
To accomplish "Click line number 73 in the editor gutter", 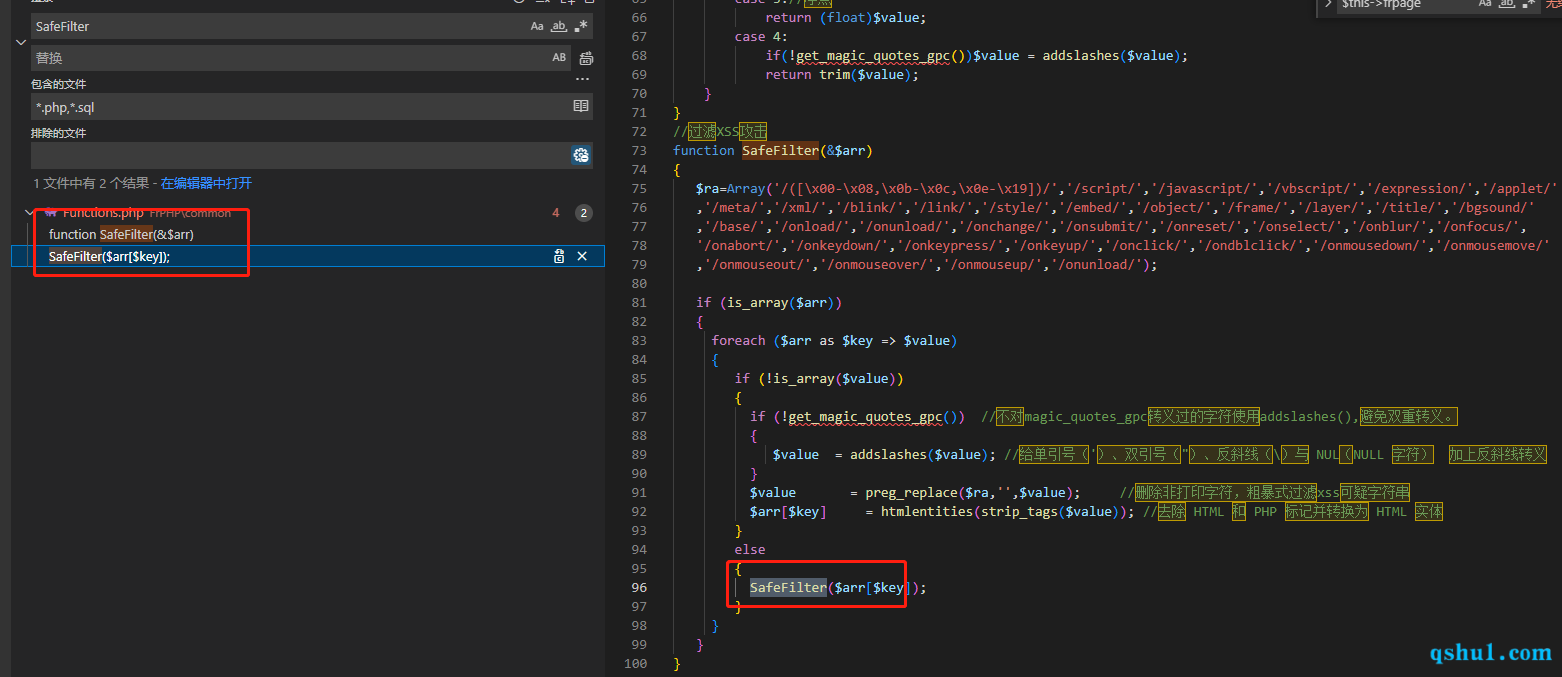I will [639, 150].
